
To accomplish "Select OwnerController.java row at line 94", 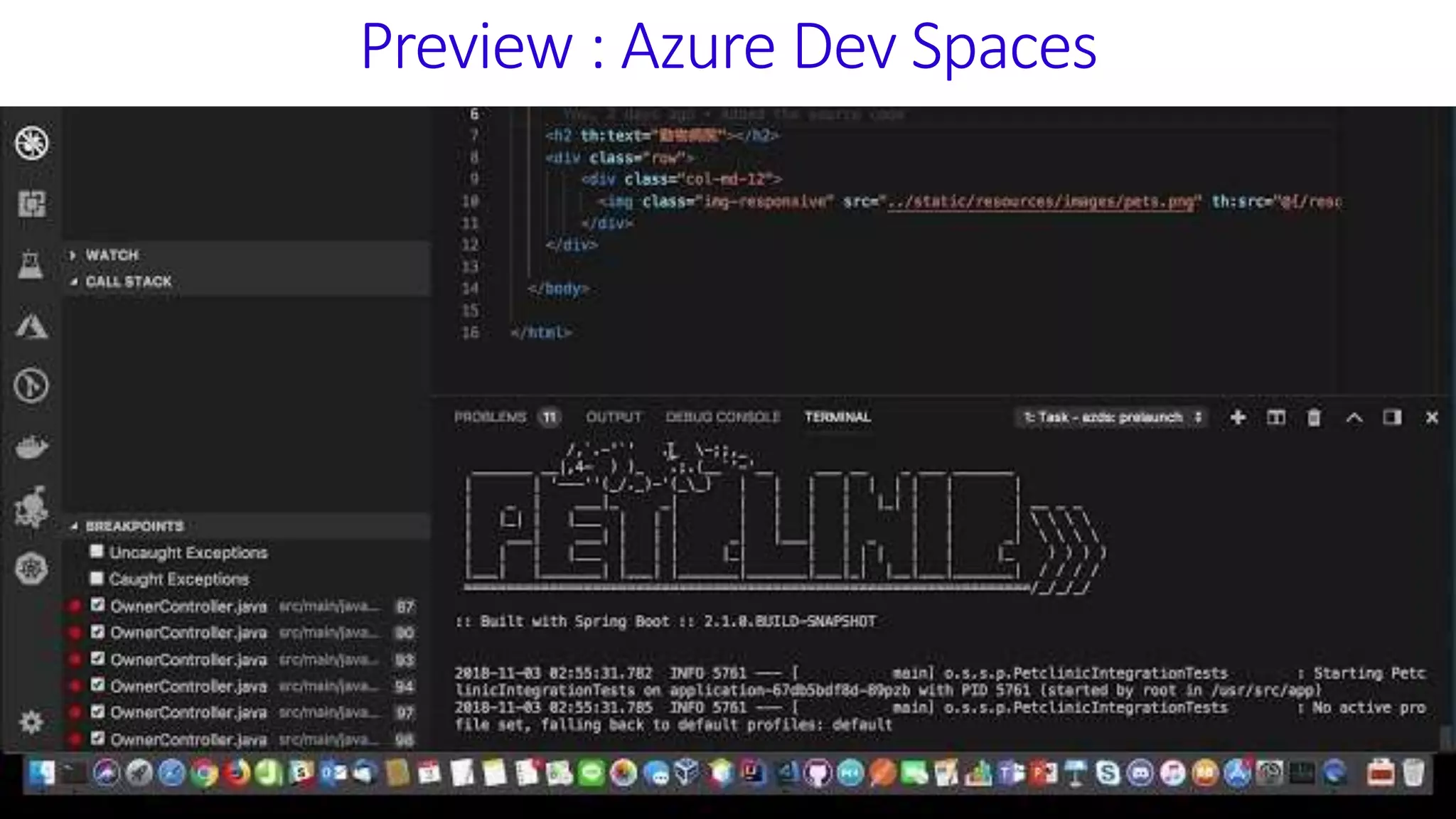I will pyautogui.click(x=246, y=686).
